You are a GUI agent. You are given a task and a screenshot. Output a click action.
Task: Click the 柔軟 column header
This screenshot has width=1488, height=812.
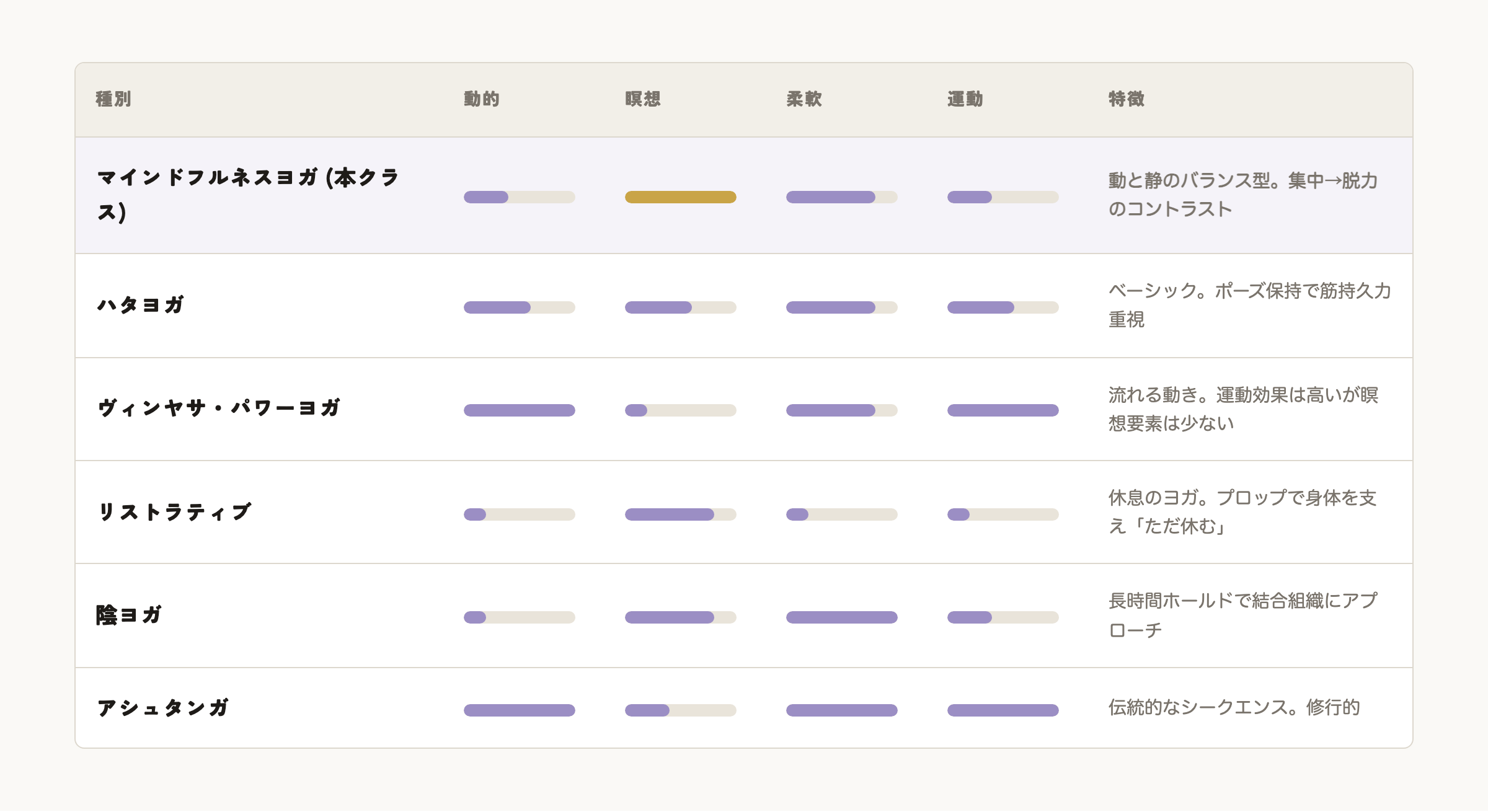tap(804, 99)
